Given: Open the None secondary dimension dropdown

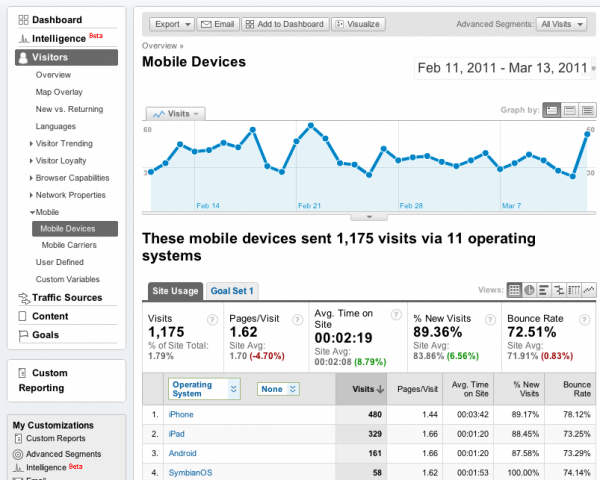Looking at the screenshot, I should [x=278, y=389].
